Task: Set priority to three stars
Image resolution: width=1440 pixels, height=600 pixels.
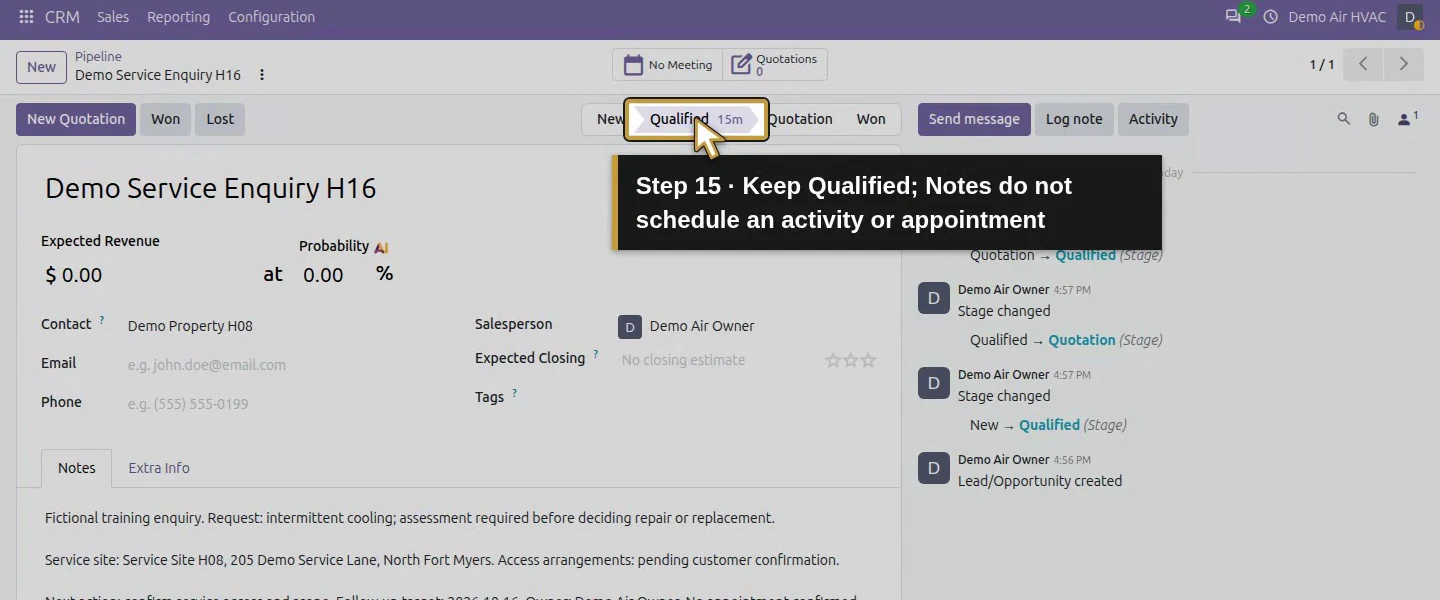Action: 868,360
